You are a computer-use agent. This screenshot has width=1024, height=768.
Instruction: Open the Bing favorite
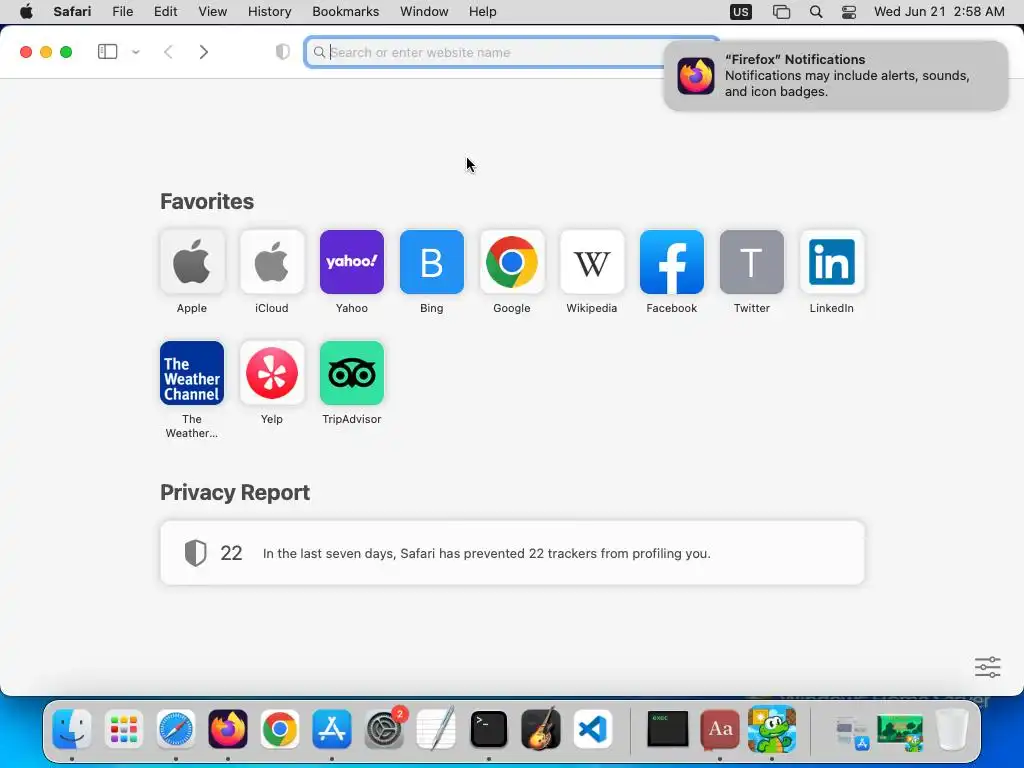pyautogui.click(x=432, y=262)
